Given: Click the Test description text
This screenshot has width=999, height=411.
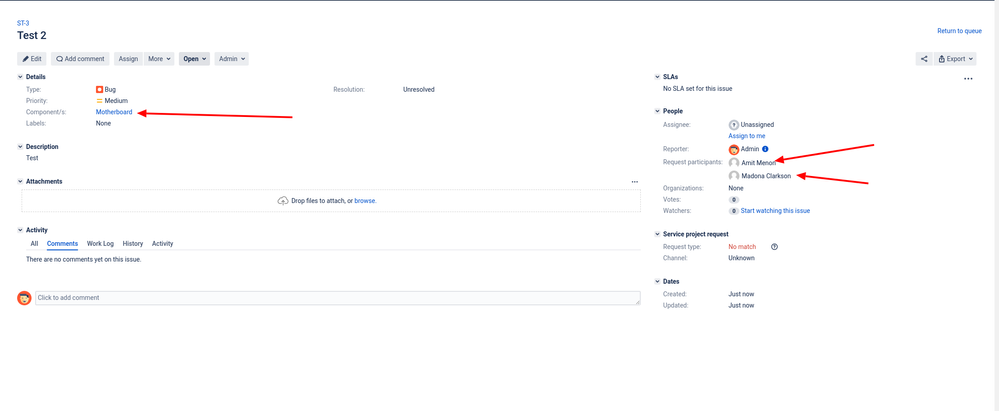Looking at the screenshot, I should [x=32, y=158].
